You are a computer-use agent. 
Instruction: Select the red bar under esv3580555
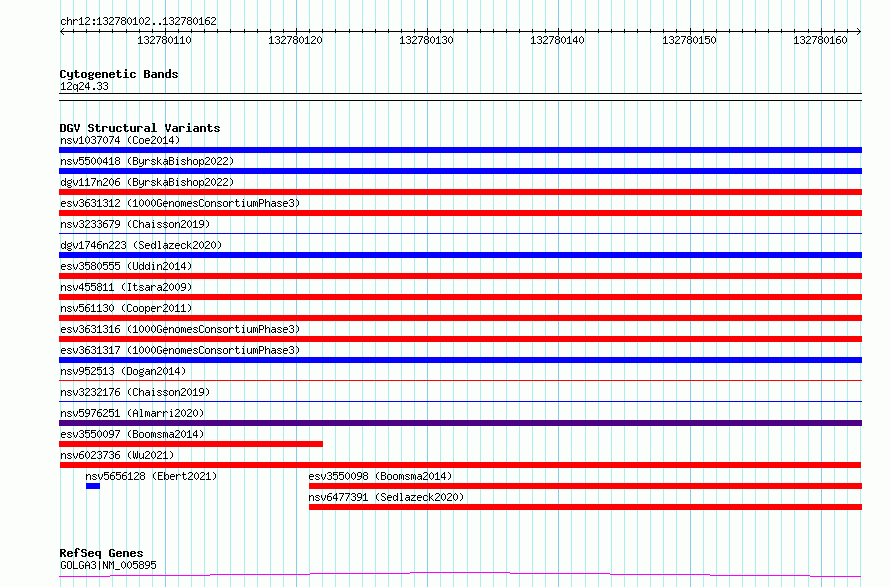coord(460,276)
